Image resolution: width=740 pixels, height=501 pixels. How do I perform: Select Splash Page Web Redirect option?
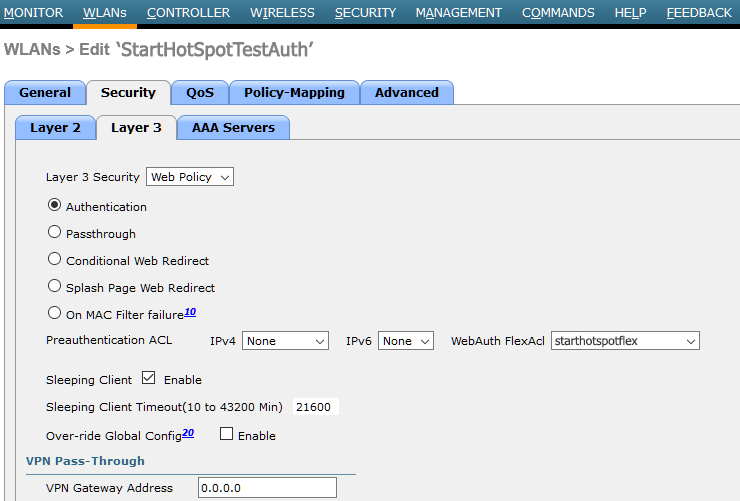click(x=55, y=286)
